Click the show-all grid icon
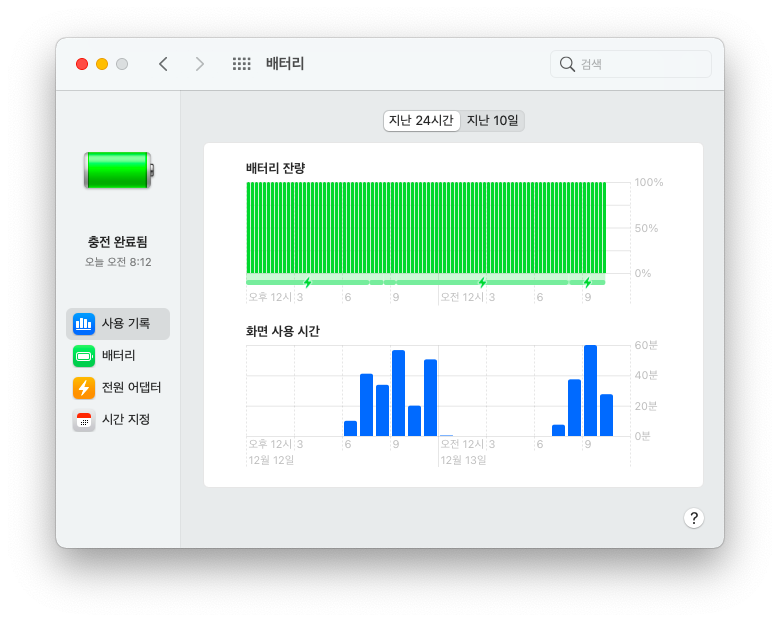Viewport: 780px width, 622px height. (x=241, y=64)
